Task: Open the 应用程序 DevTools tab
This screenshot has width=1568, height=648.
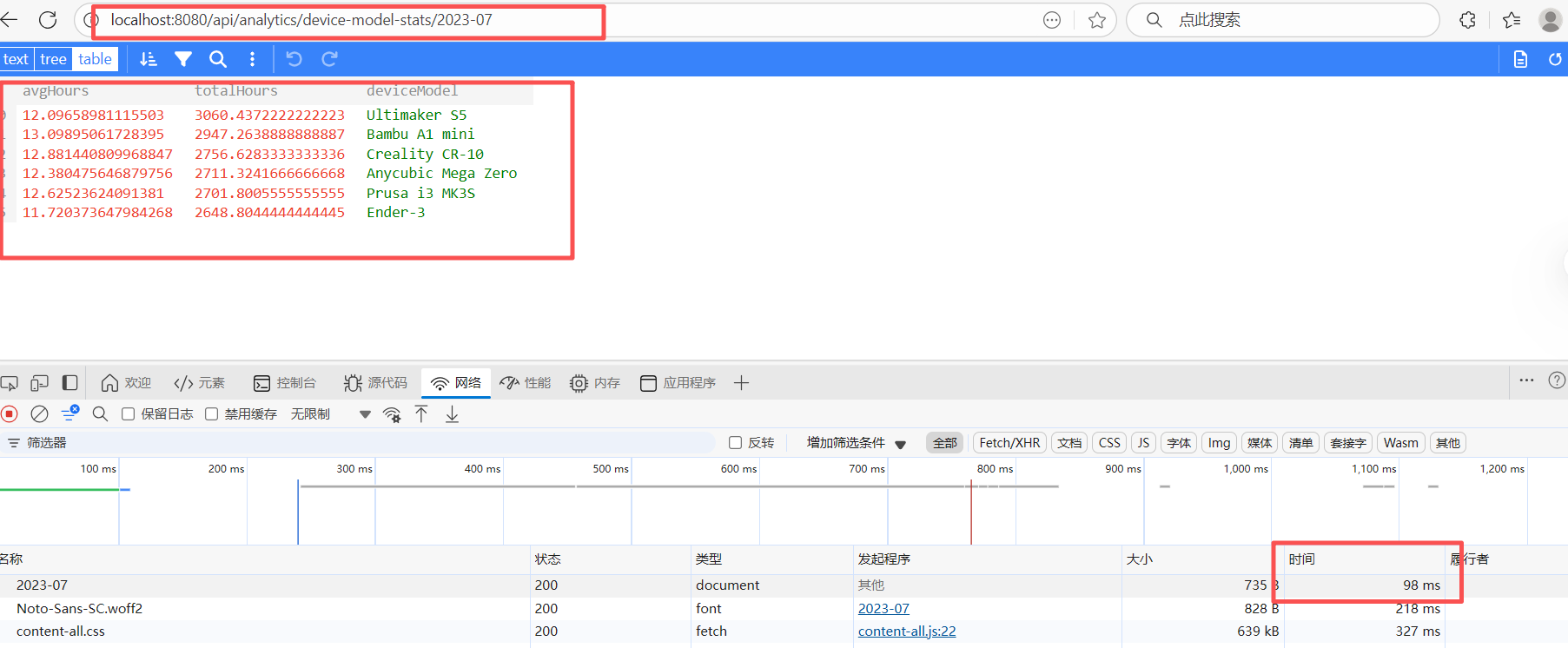Action: 678,383
